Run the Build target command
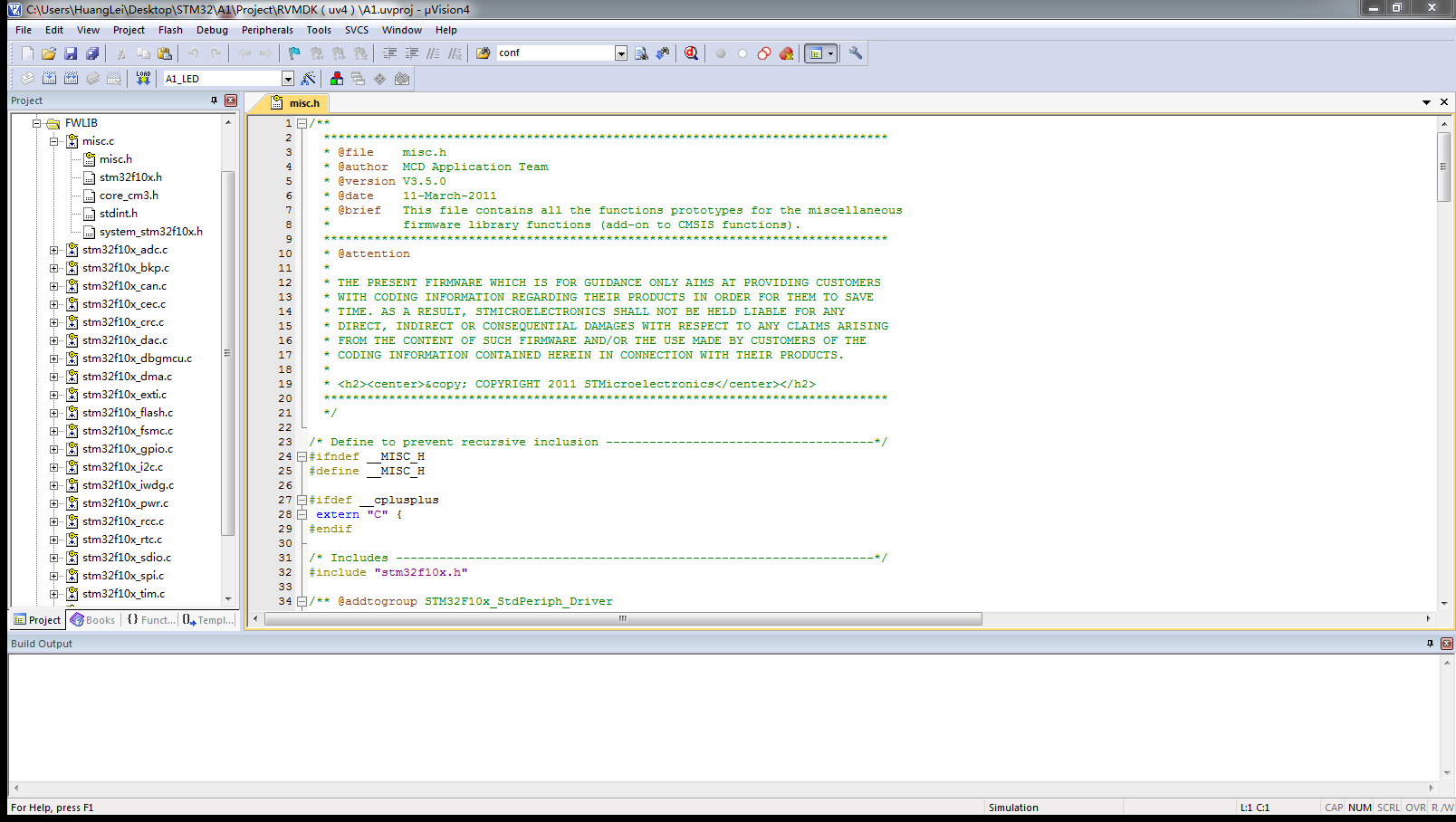 (x=47, y=78)
